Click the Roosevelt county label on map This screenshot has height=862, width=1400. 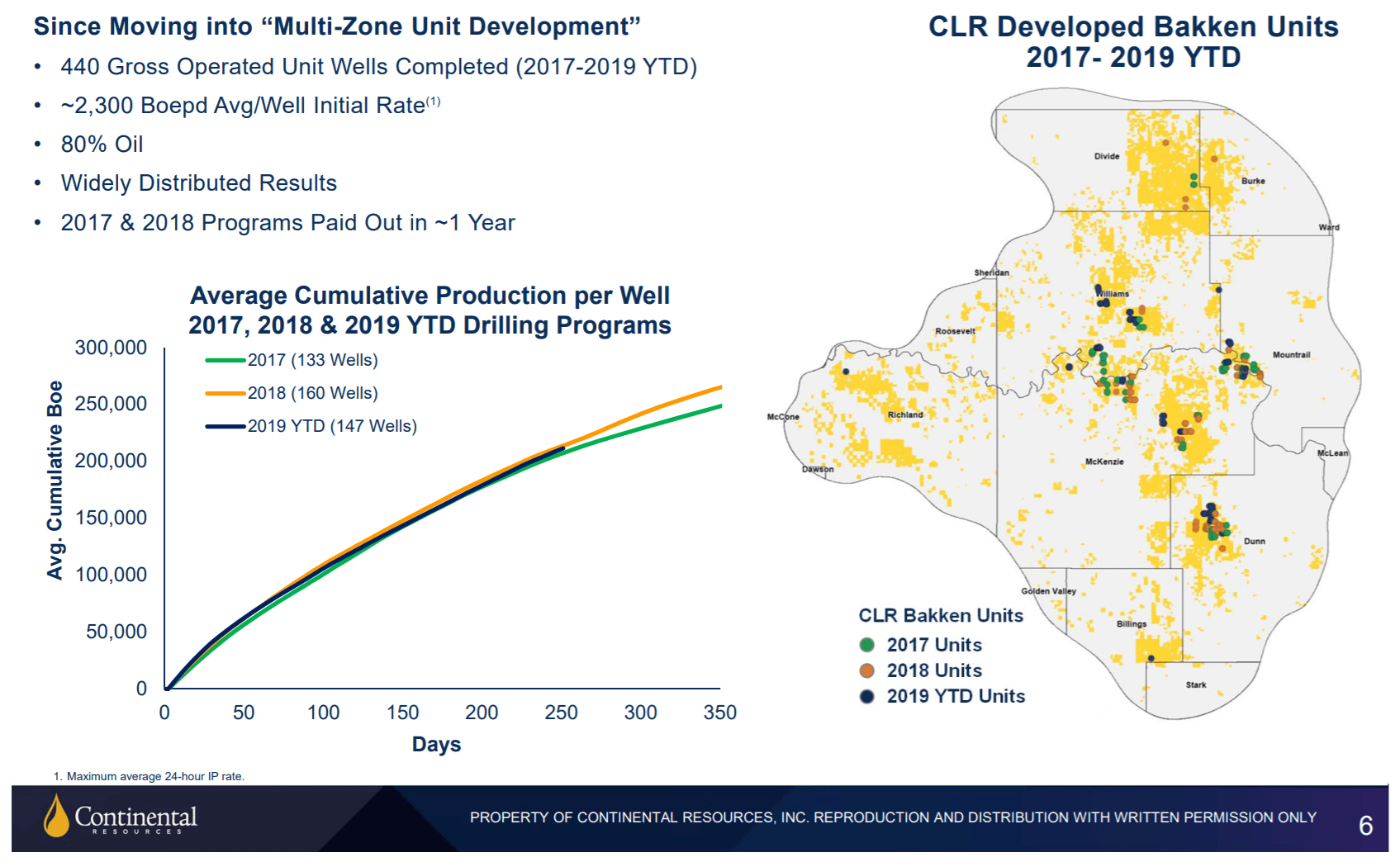click(955, 331)
